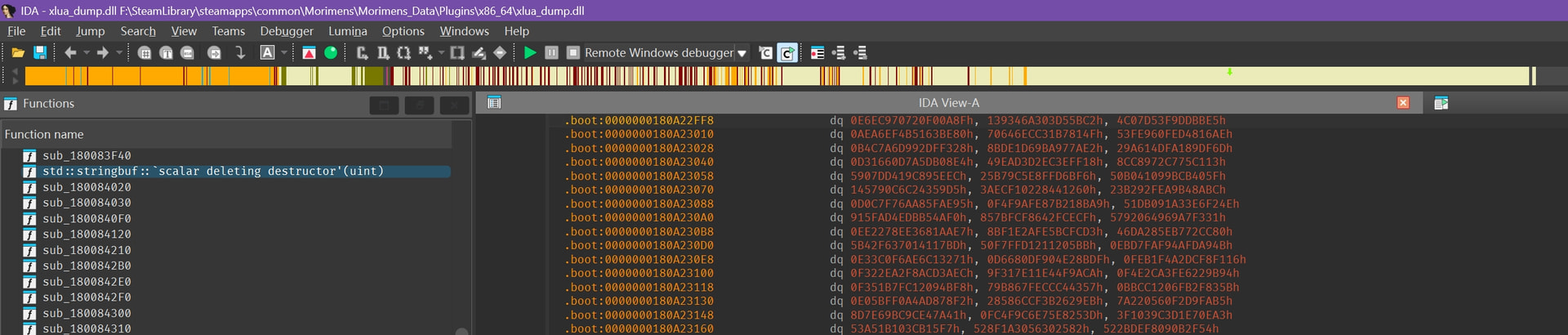
Task: Open the text style 'A' toolbar button
Action: tap(267, 52)
